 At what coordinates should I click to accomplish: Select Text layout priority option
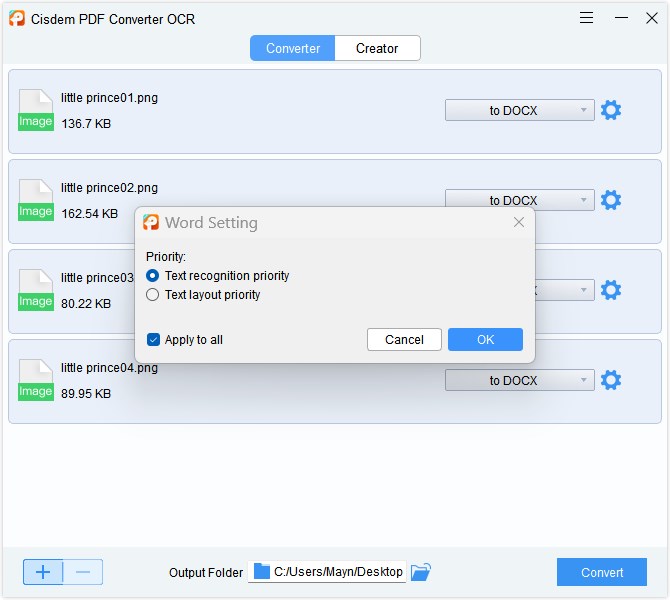203,295
